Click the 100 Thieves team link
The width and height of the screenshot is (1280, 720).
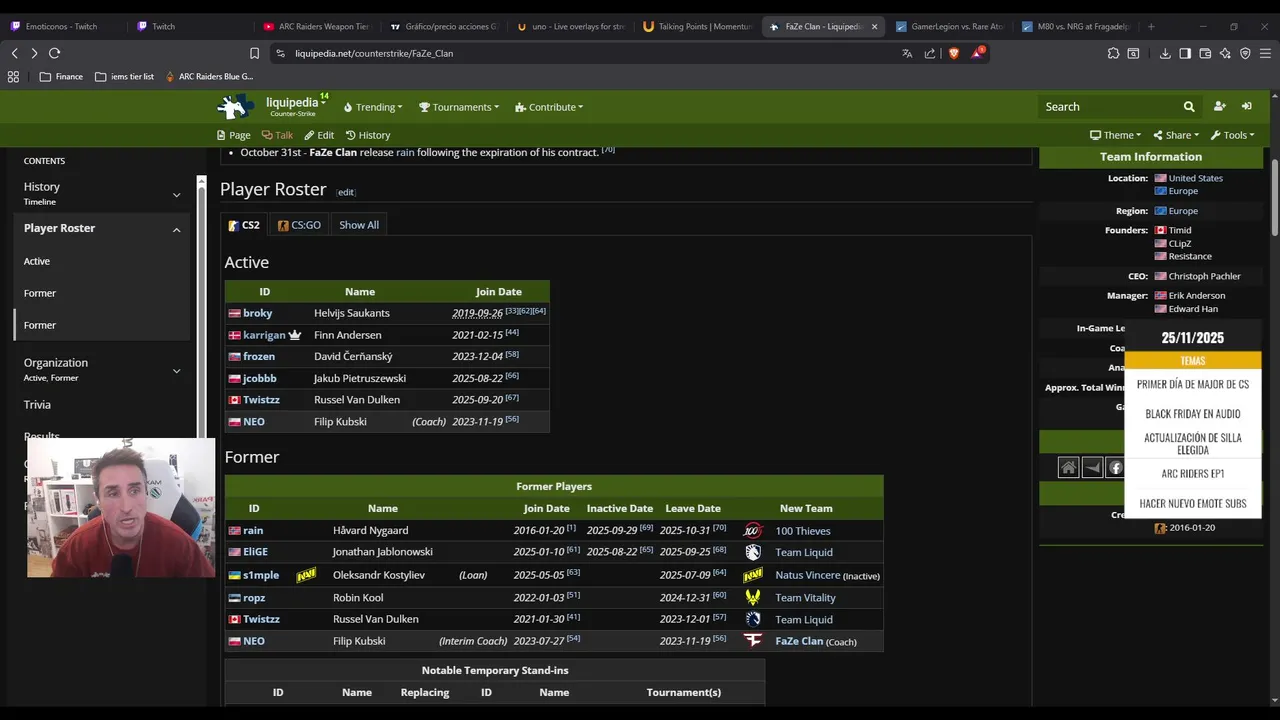tap(802, 531)
